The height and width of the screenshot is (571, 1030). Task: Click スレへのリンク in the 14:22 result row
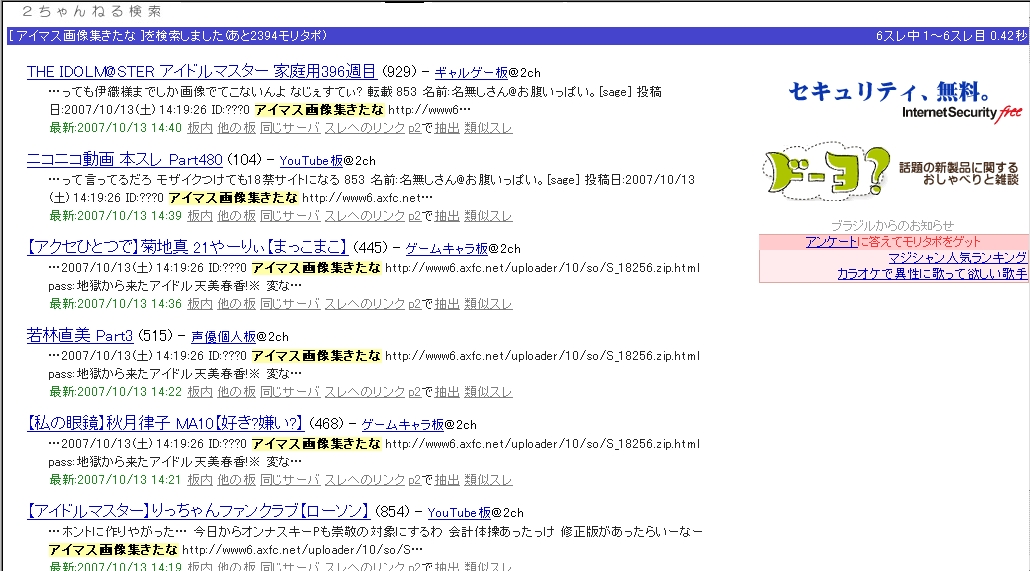coord(365,392)
